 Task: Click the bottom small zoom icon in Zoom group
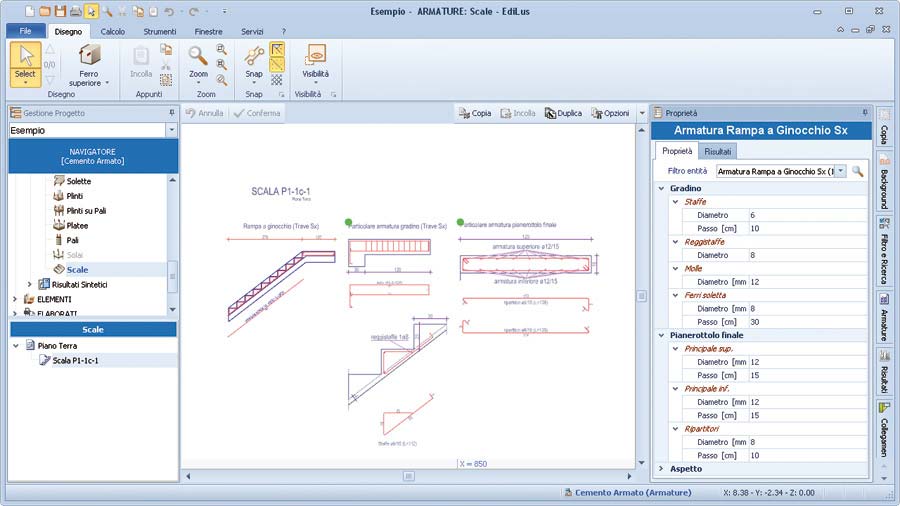coord(222,80)
